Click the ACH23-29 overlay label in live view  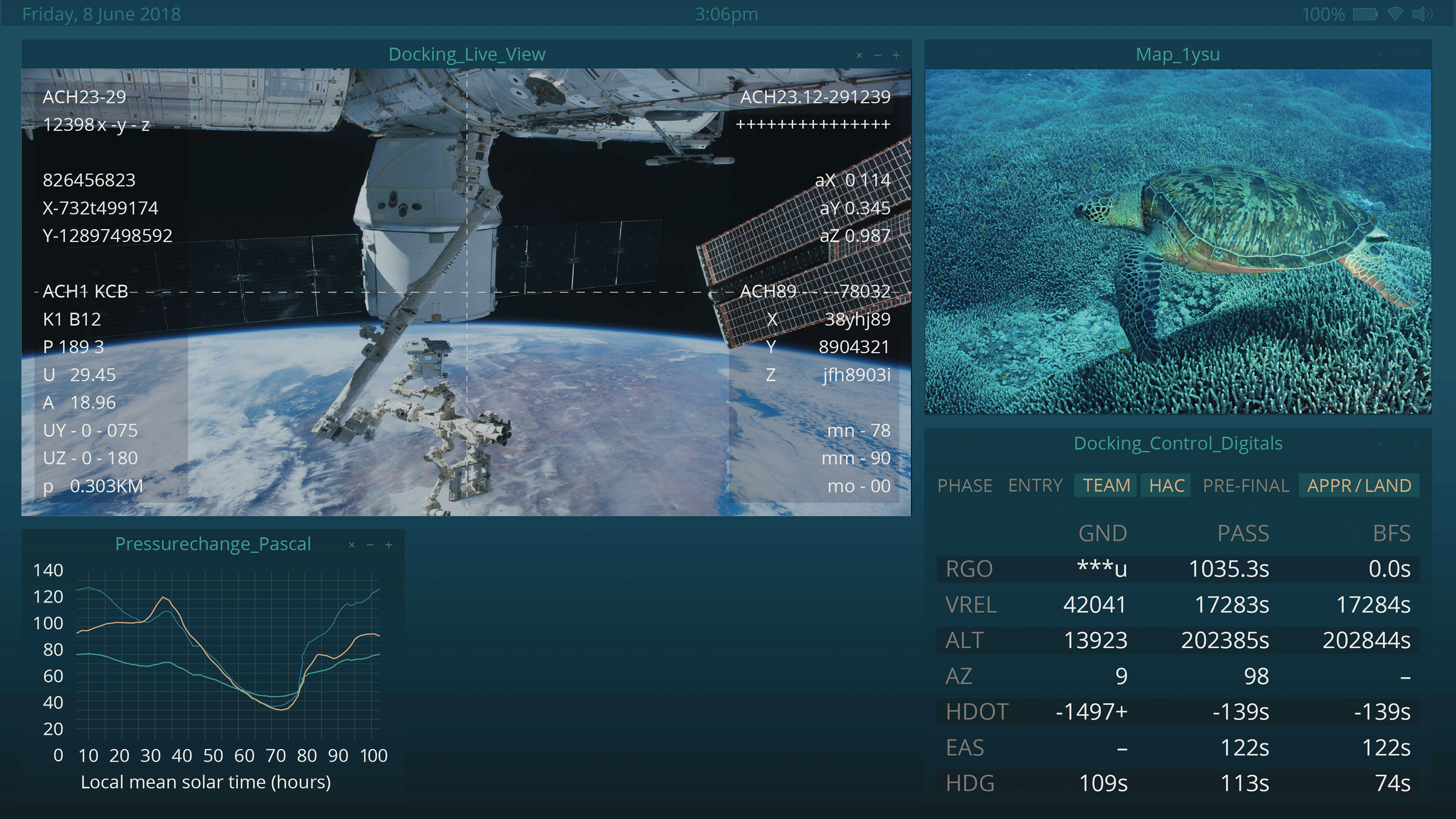click(x=85, y=97)
